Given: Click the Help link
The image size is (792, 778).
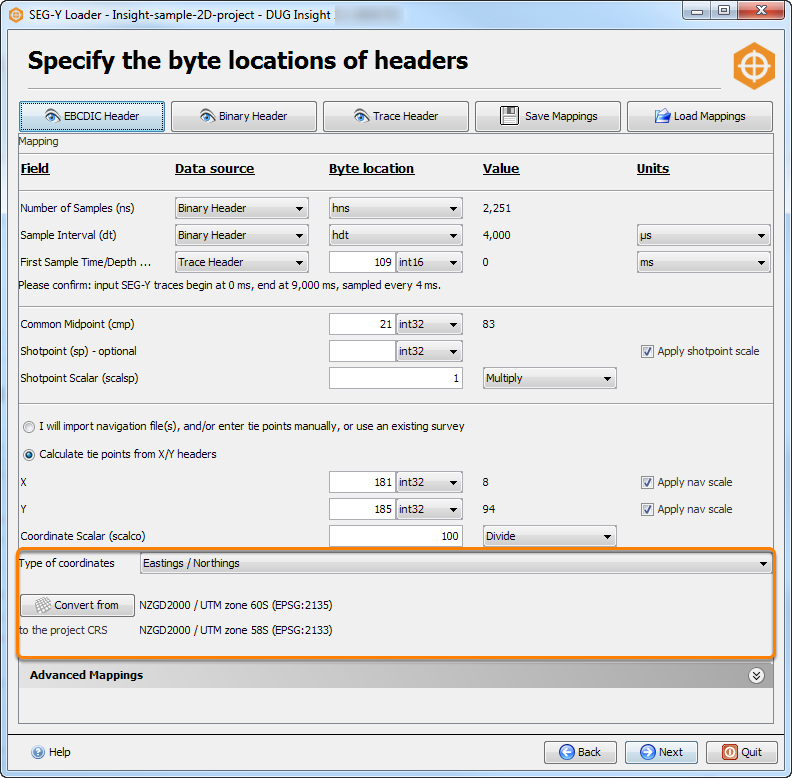Looking at the screenshot, I should pos(51,752).
